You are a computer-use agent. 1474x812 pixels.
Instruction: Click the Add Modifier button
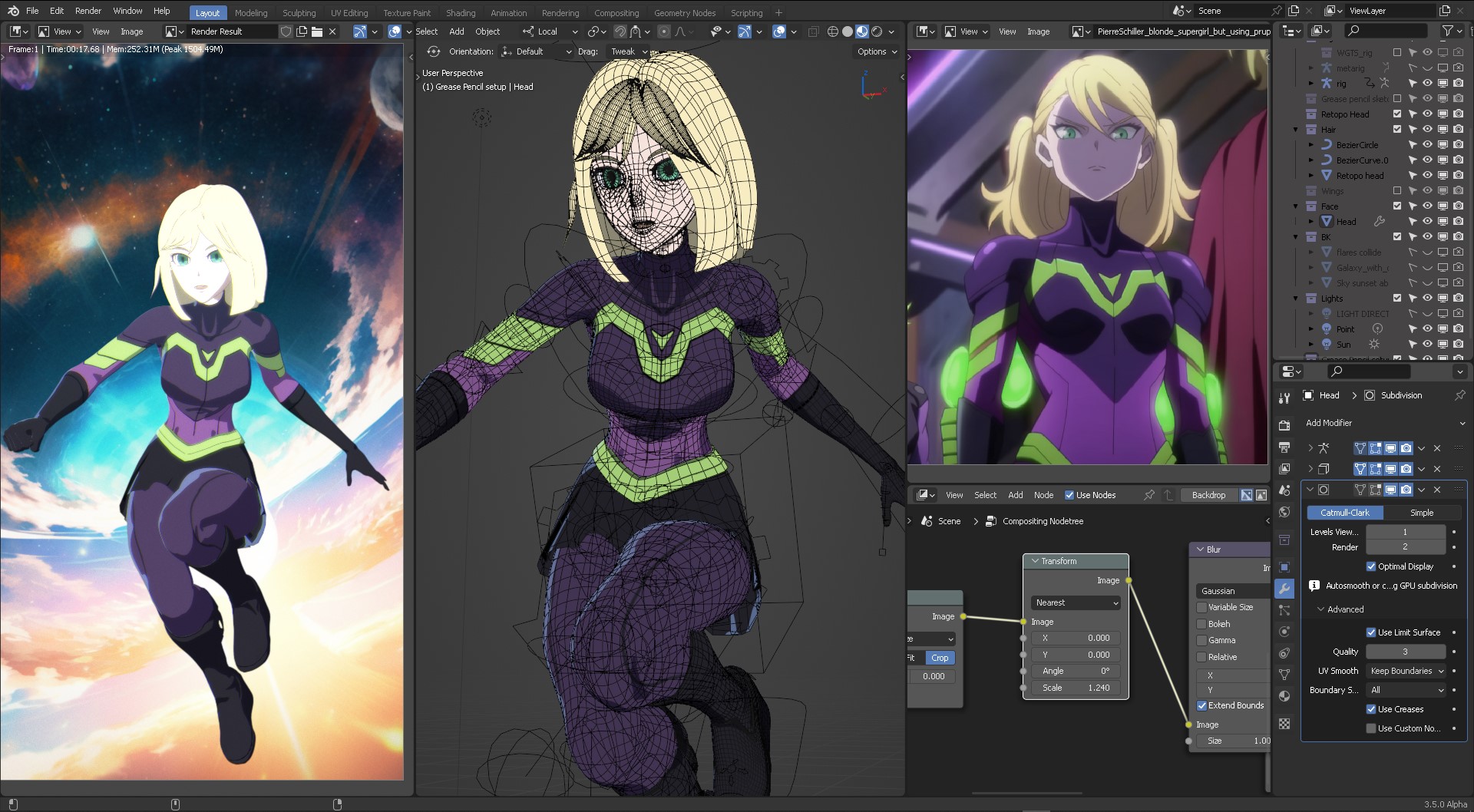click(1329, 423)
